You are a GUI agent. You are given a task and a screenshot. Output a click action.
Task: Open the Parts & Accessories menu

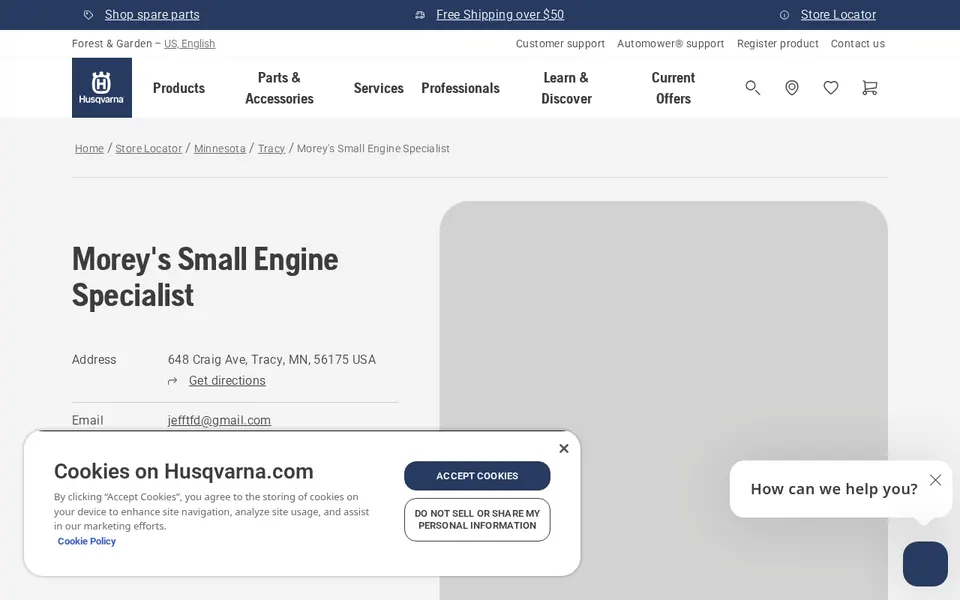(279, 88)
